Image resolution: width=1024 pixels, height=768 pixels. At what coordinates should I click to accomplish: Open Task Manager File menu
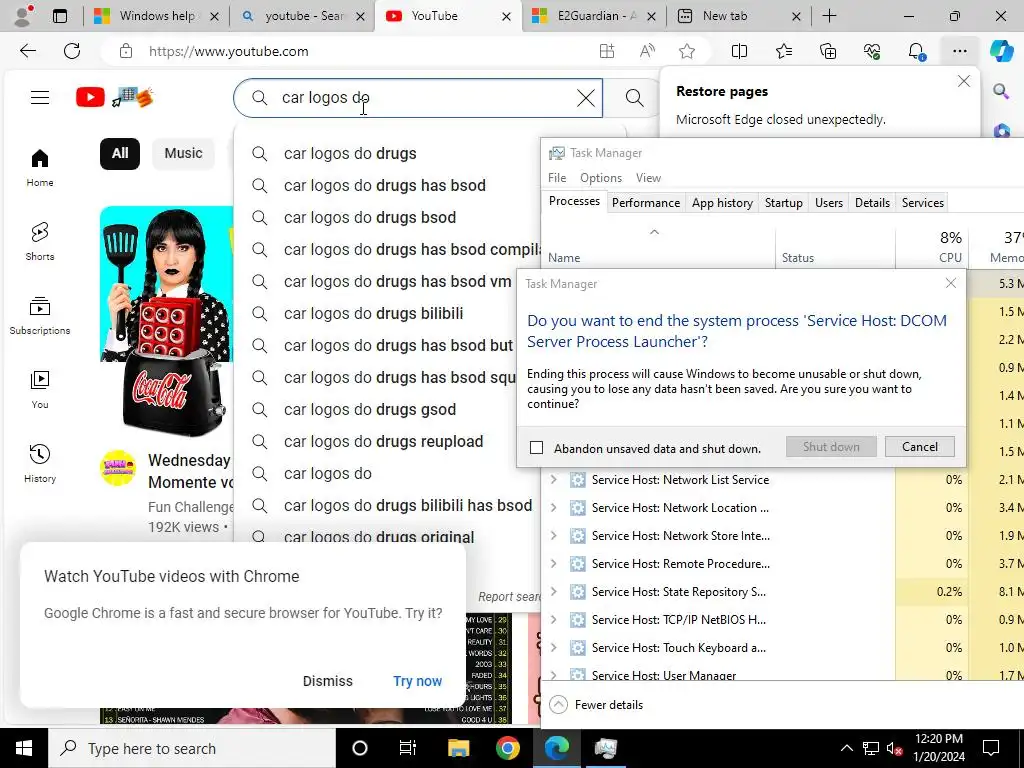tap(557, 178)
